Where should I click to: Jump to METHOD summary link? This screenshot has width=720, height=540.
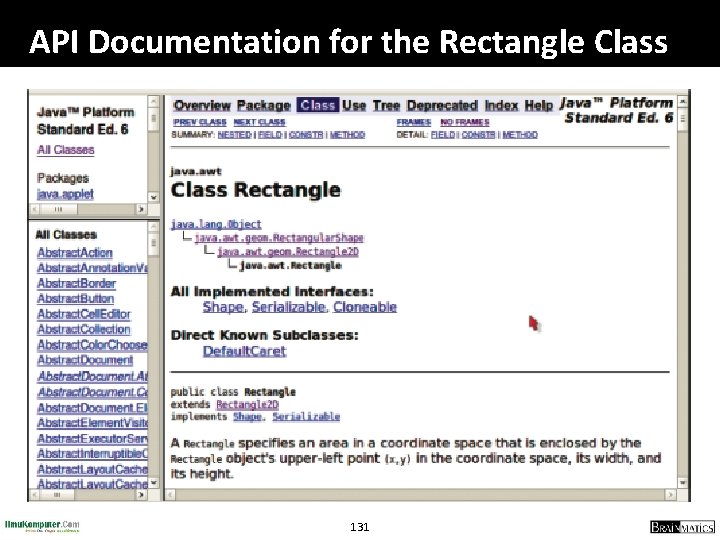click(x=348, y=135)
